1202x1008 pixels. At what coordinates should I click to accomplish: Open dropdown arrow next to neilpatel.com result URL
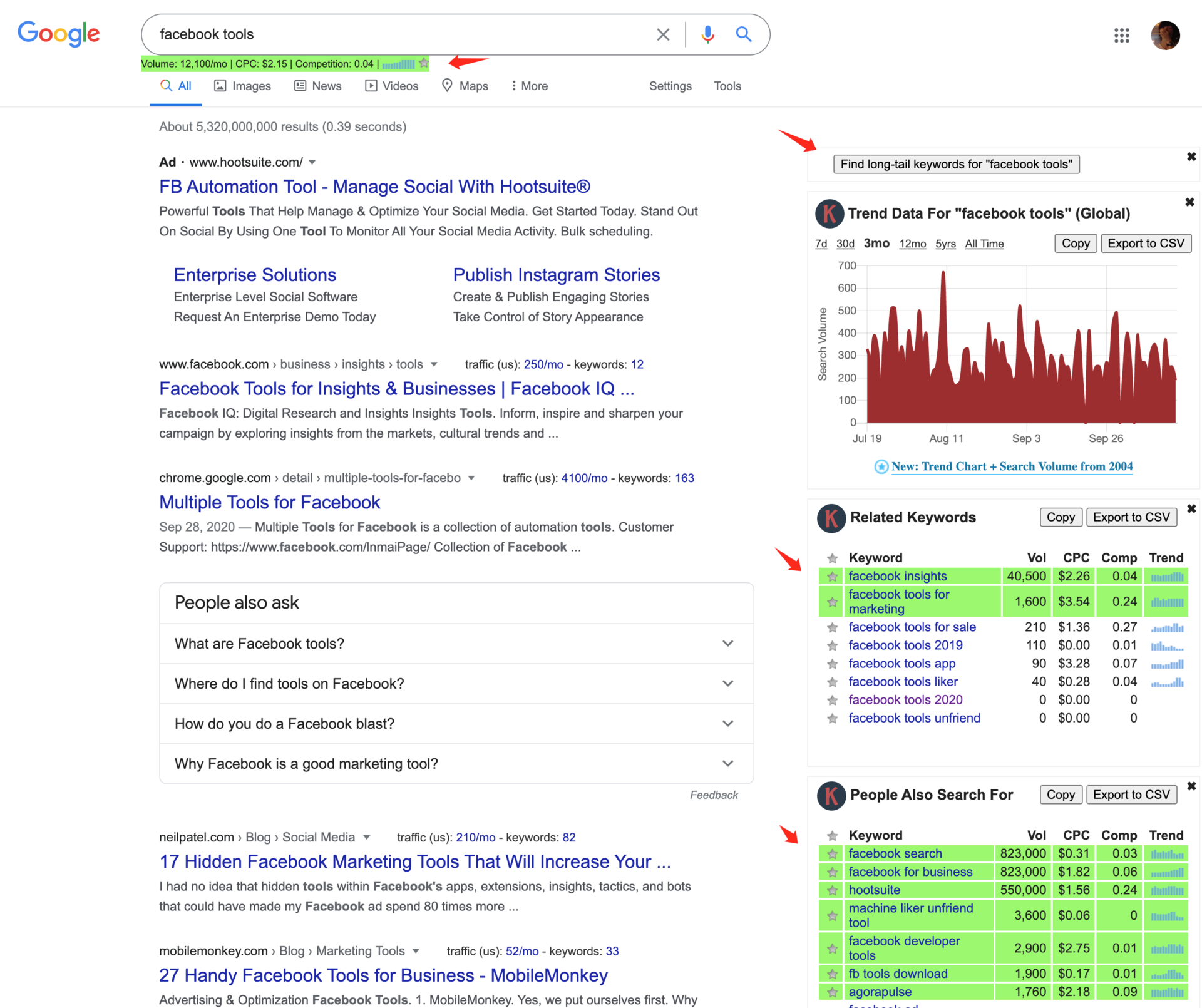point(367,838)
